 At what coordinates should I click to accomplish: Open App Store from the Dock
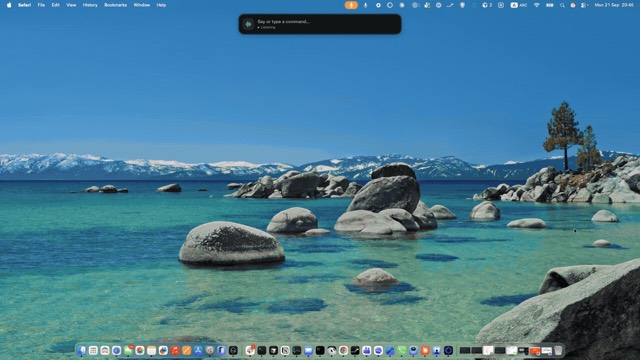198,350
